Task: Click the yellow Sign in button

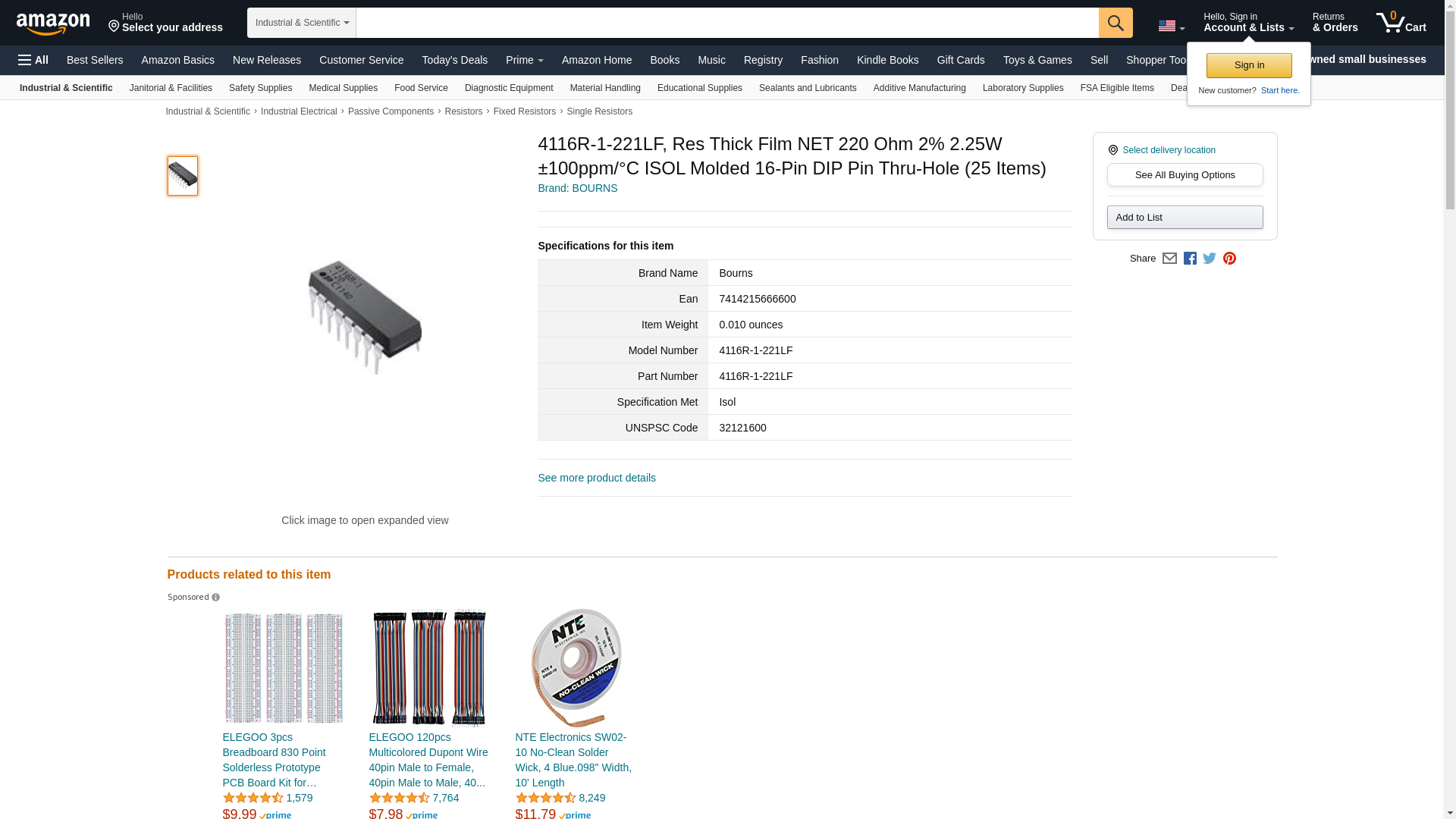Action: click(x=1249, y=65)
